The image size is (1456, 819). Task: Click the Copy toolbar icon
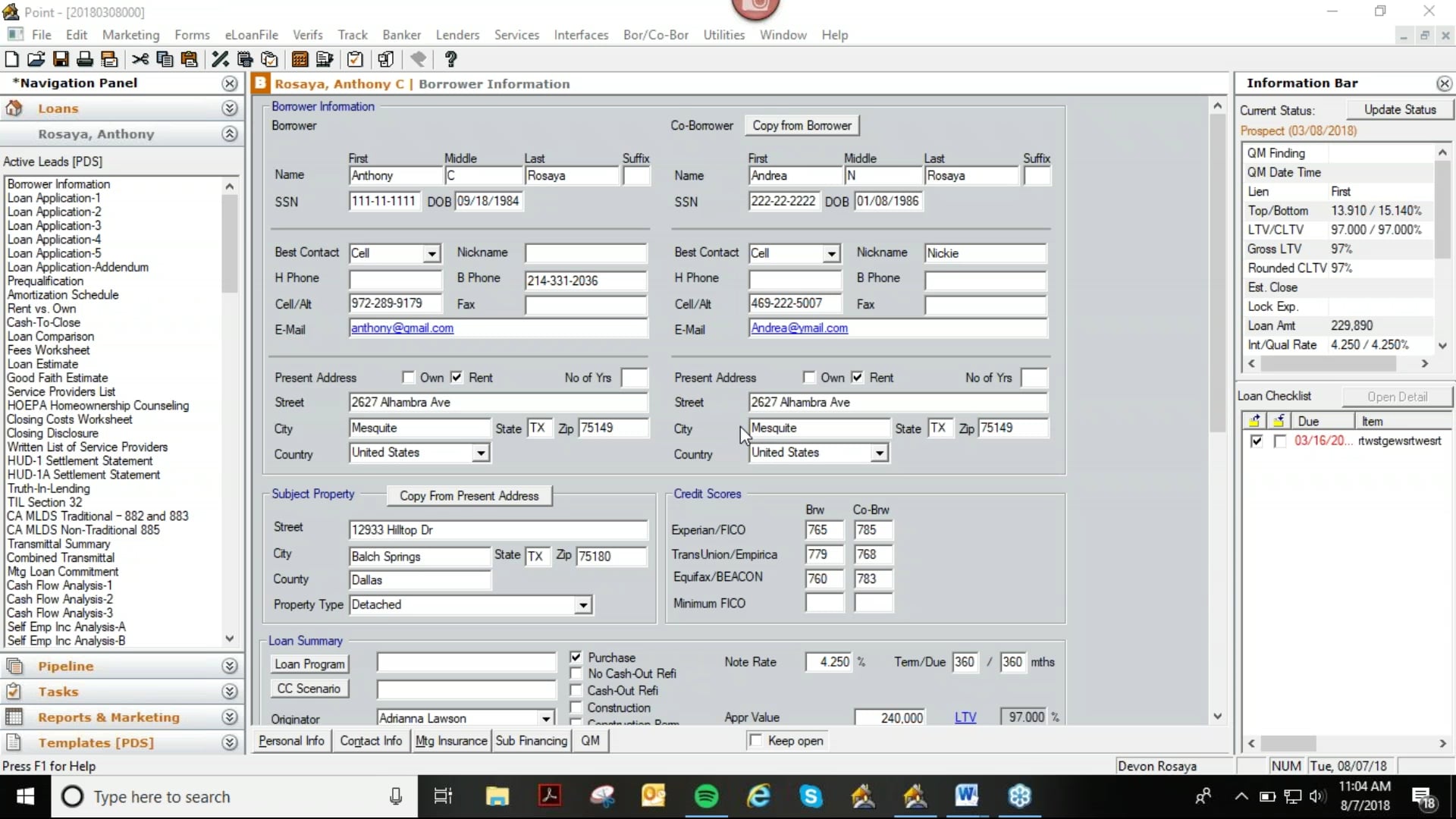pos(164,59)
